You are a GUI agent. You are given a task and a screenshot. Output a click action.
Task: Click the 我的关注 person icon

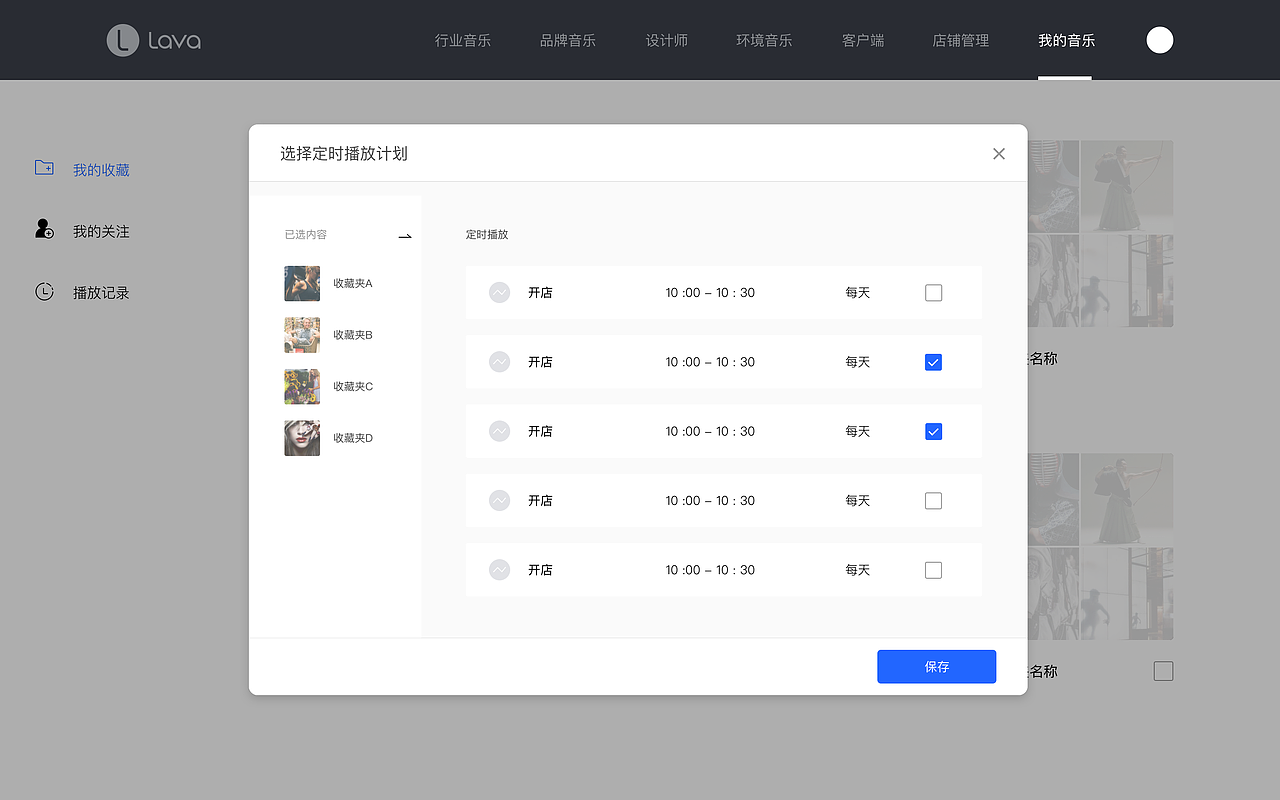point(44,230)
